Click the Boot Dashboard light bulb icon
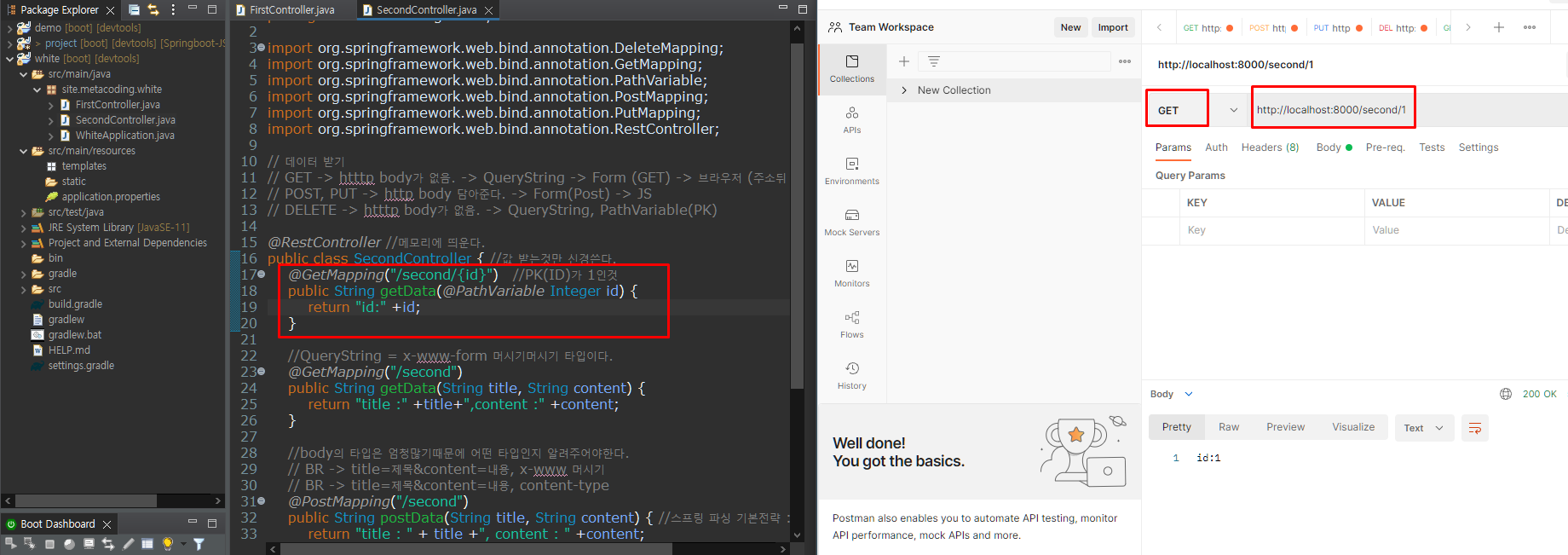Viewport: 1568px width, 555px height. click(168, 543)
